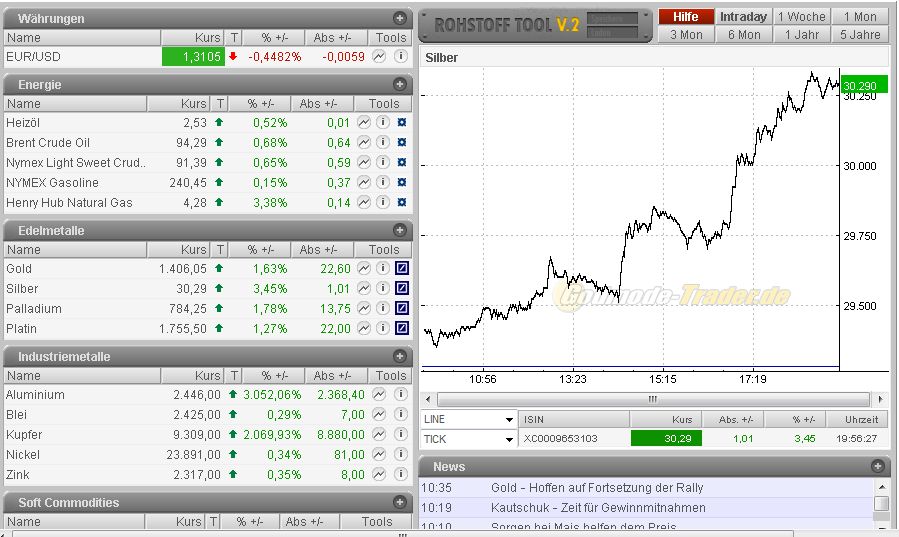
Task: Click the info icon for Nickel
Action: [x=400, y=455]
